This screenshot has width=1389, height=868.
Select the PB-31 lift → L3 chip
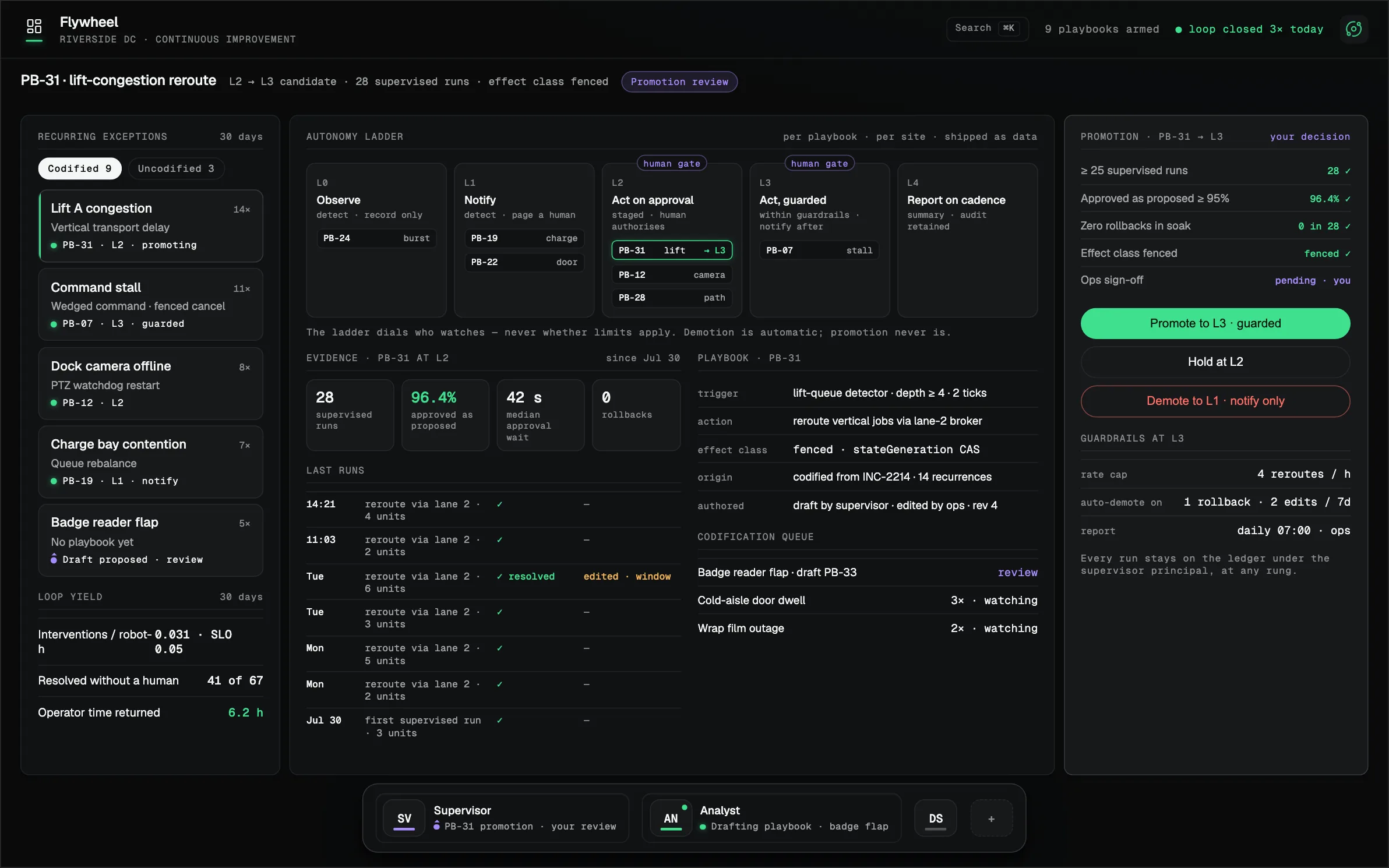click(672, 250)
